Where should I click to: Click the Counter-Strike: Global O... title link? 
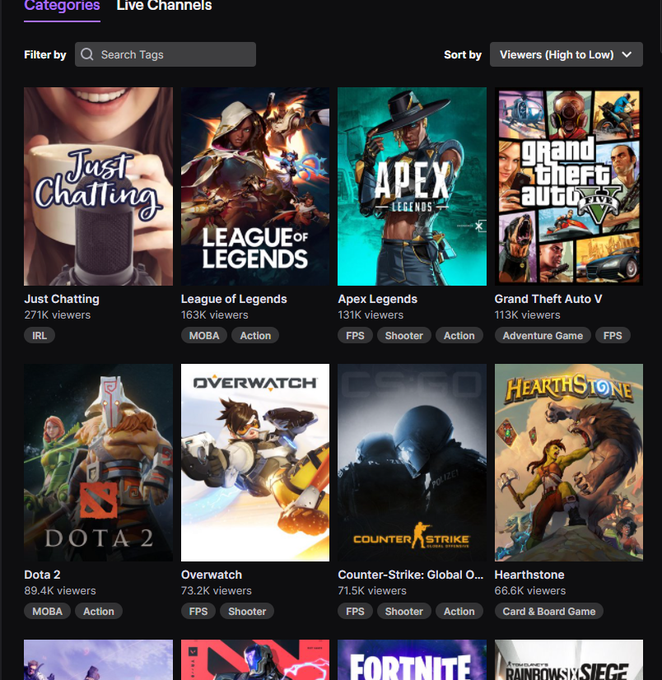pyautogui.click(x=410, y=575)
